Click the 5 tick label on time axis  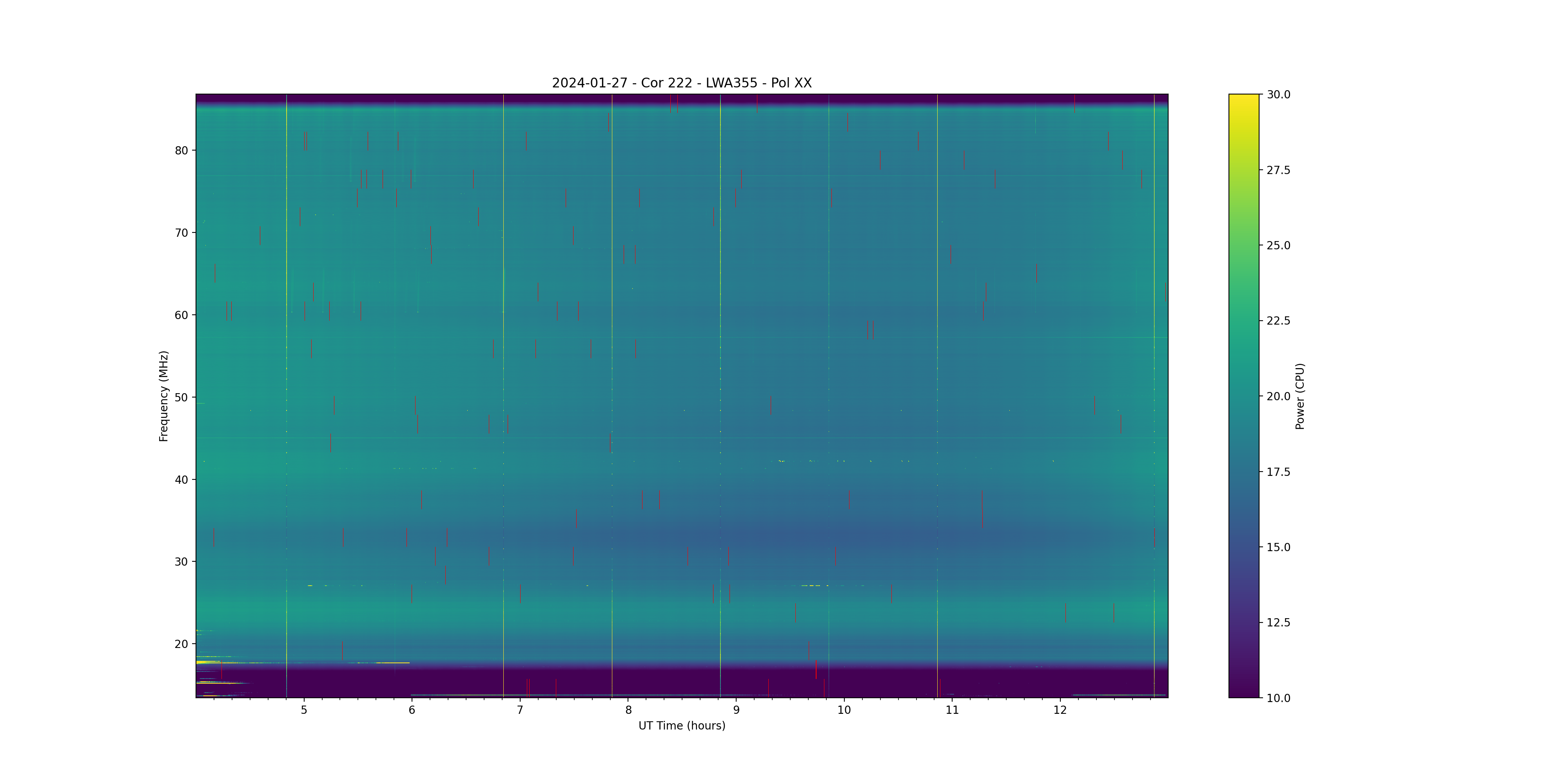pos(304,710)
